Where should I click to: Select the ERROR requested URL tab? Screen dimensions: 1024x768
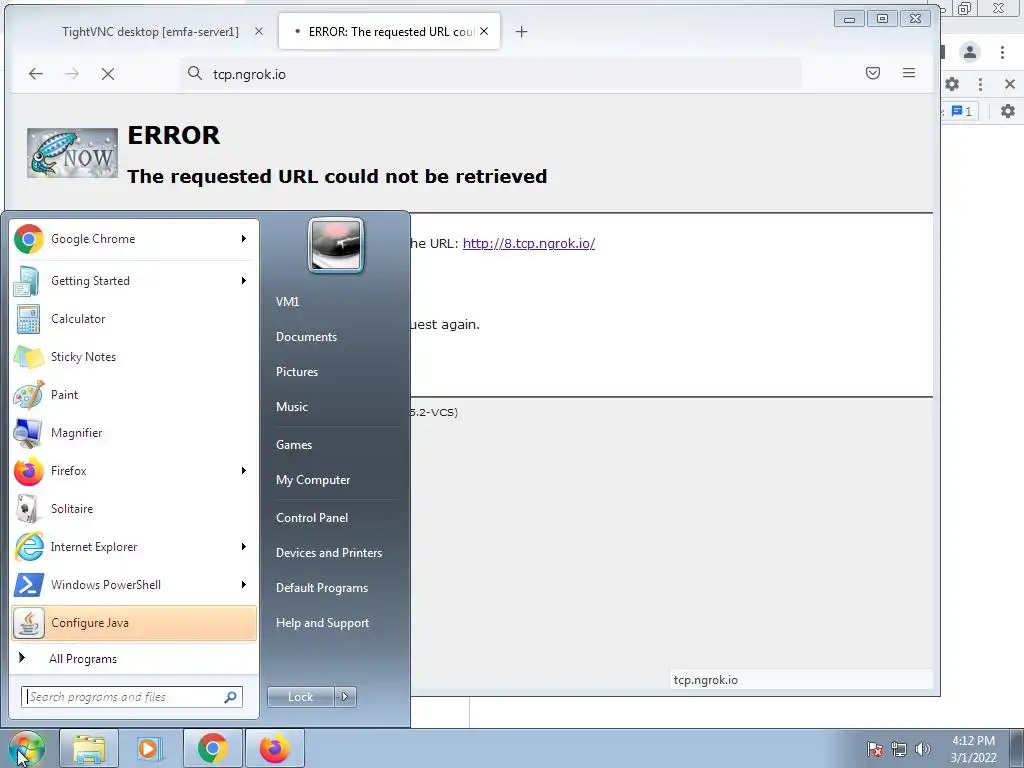click(x=389, y=31)
